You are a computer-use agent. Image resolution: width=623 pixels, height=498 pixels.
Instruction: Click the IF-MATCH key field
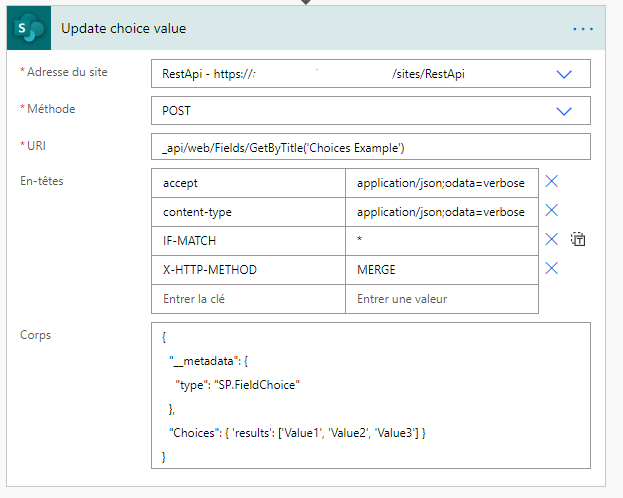(x=248, y=241)
